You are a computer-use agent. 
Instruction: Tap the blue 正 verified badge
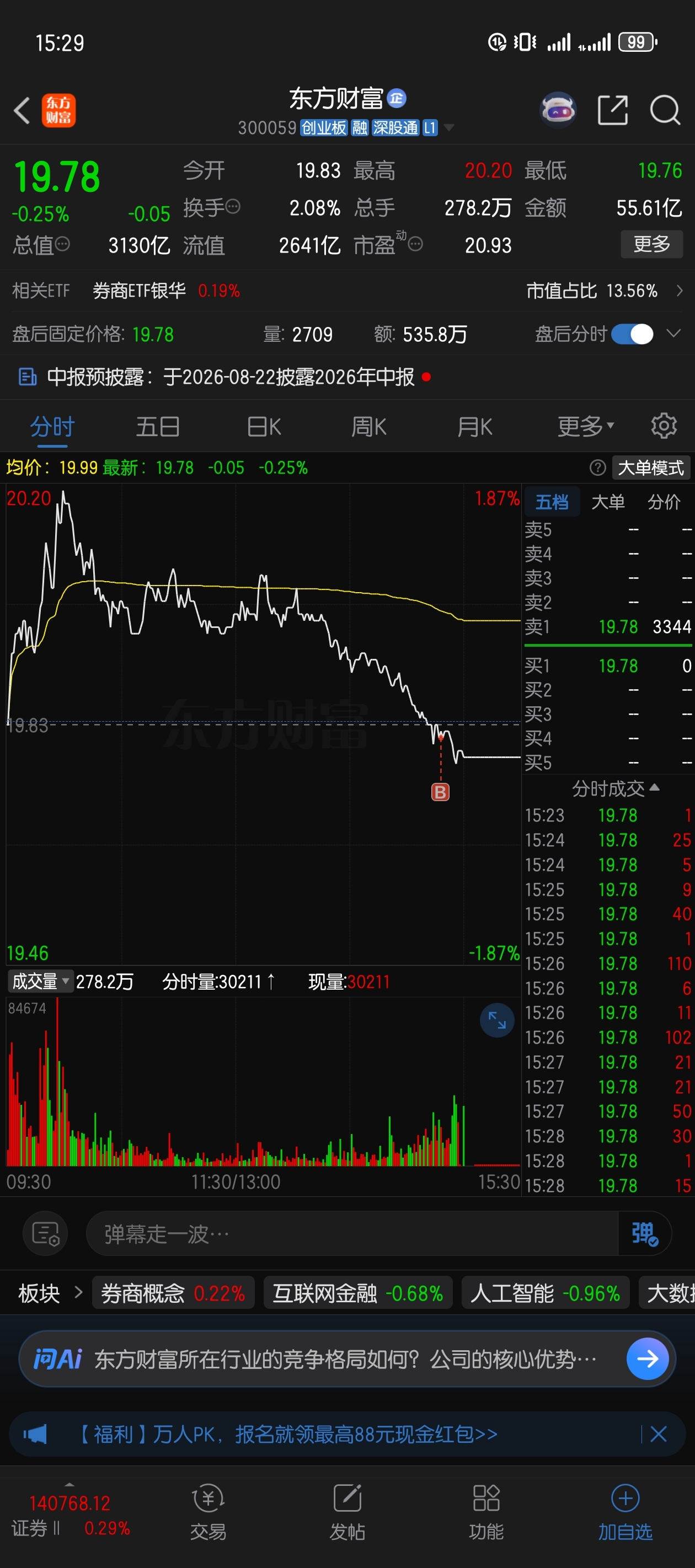pyautogui.click(x=397, y=98)
